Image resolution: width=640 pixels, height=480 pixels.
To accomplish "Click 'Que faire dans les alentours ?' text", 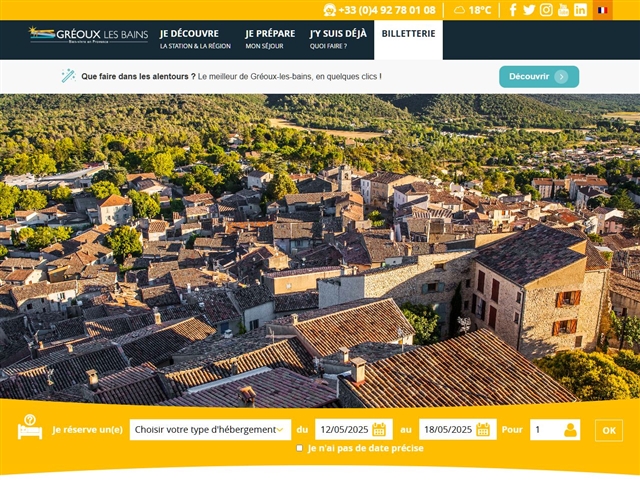I will pyautogui.click(x=138, y=76).
